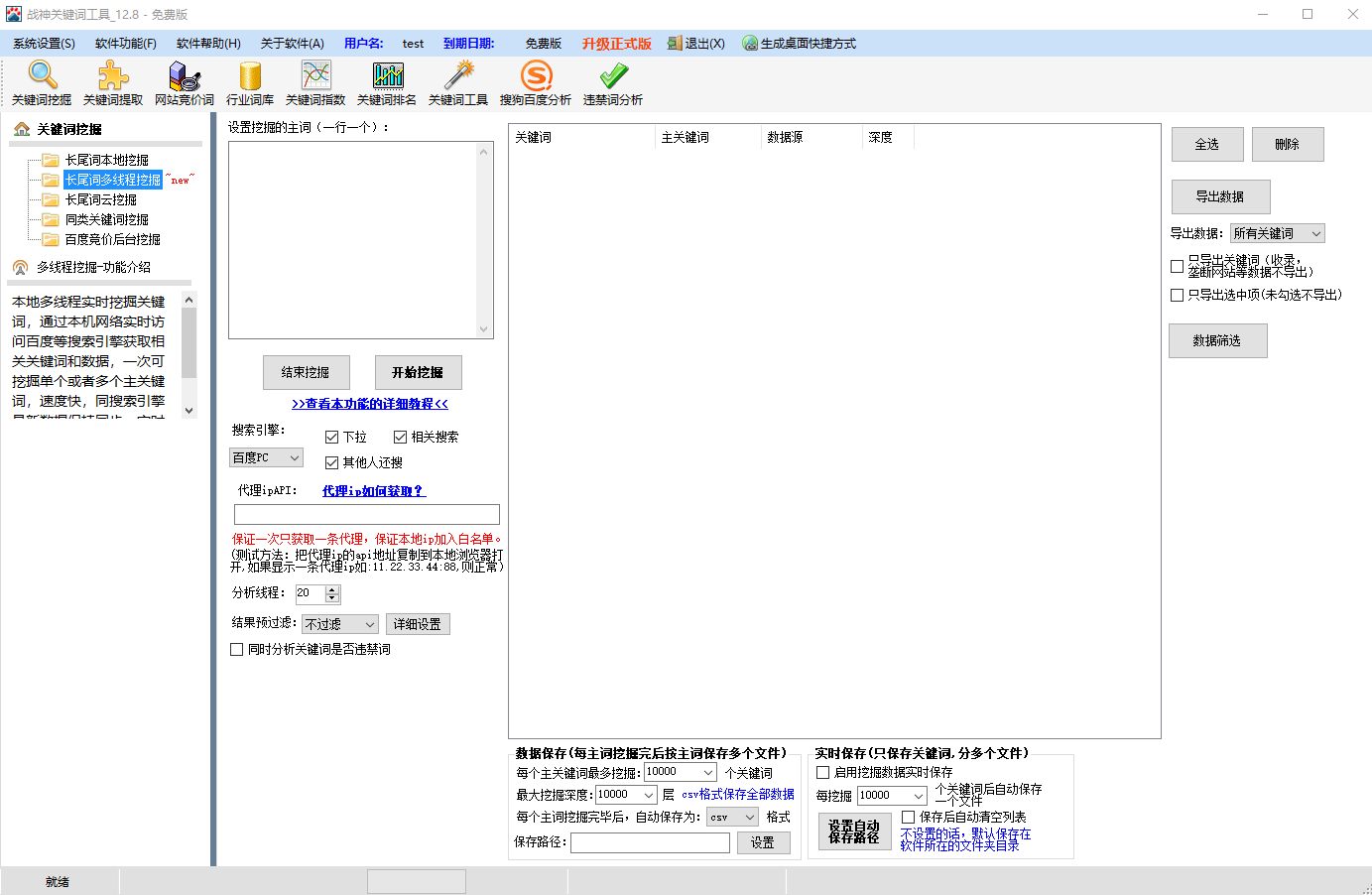The width and height of the screenshot is (1372, 895).
Task: Toggle the 其他人还搜 checkbox
Action: pyautogui.click(x=332, y=462)
